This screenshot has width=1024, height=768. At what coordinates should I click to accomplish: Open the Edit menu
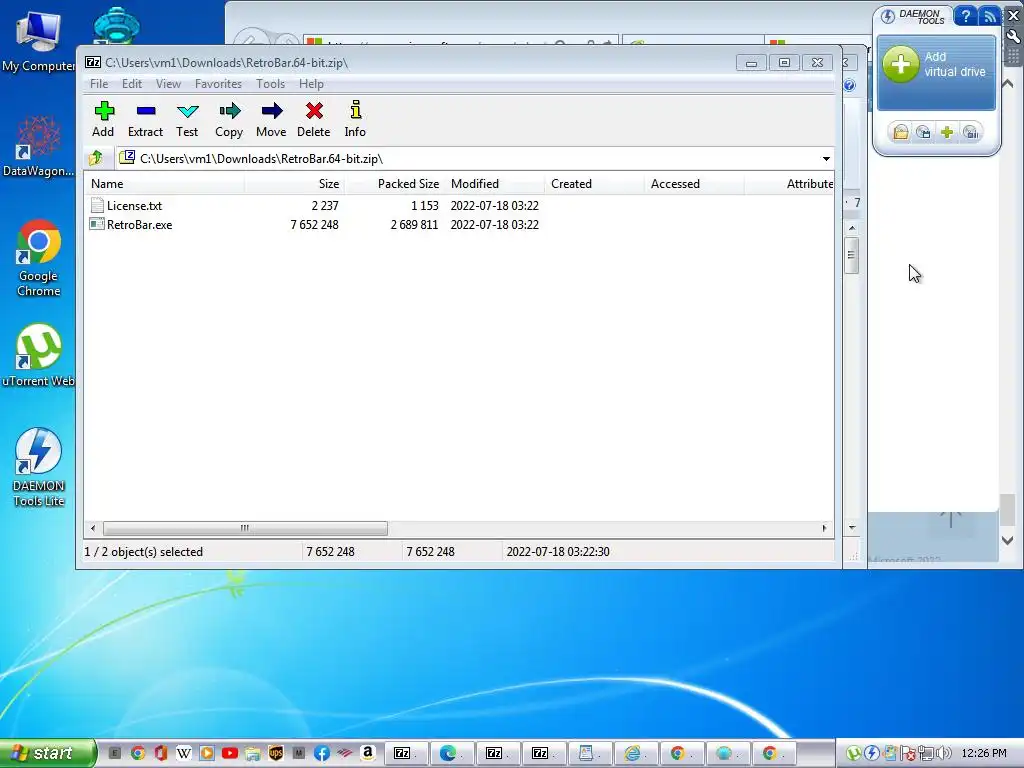pos(131,84)
